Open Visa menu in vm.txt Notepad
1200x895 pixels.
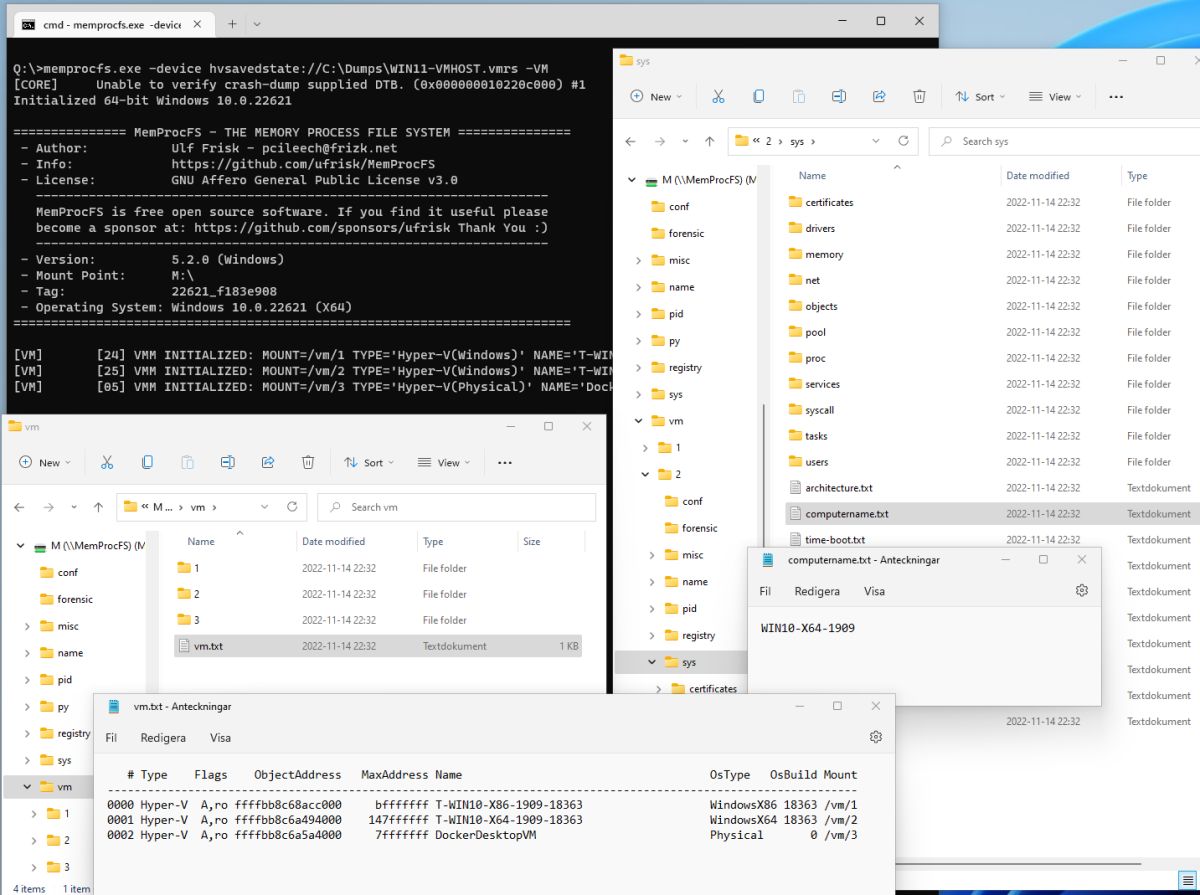220,737
